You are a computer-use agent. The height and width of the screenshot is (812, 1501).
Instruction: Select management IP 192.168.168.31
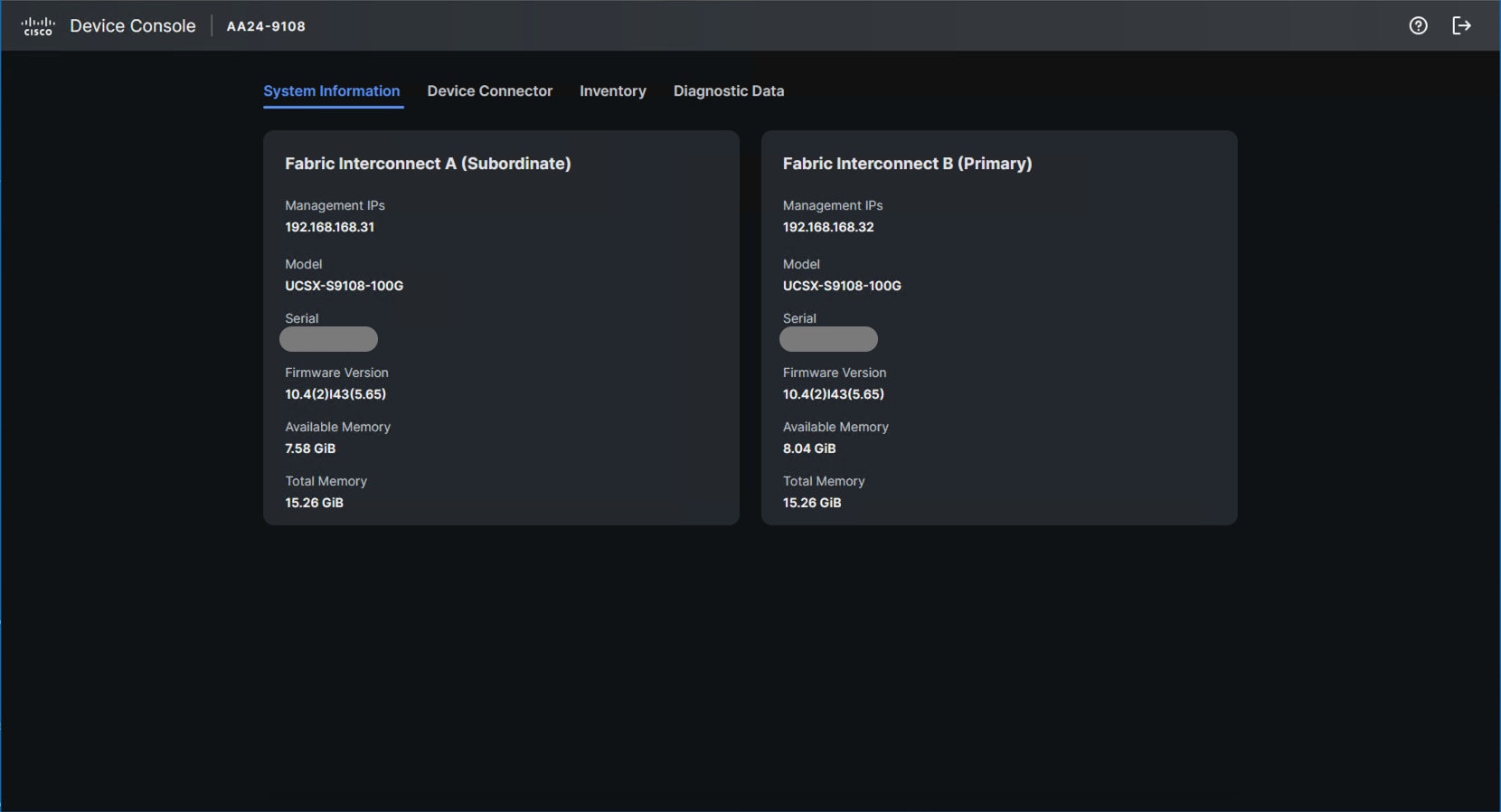pyautogui.click(x=329, y=227)
